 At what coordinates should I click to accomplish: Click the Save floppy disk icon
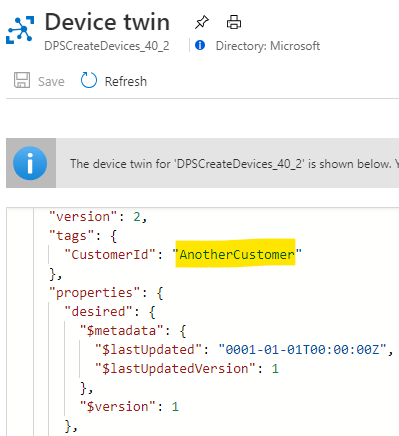pos(22,80)
